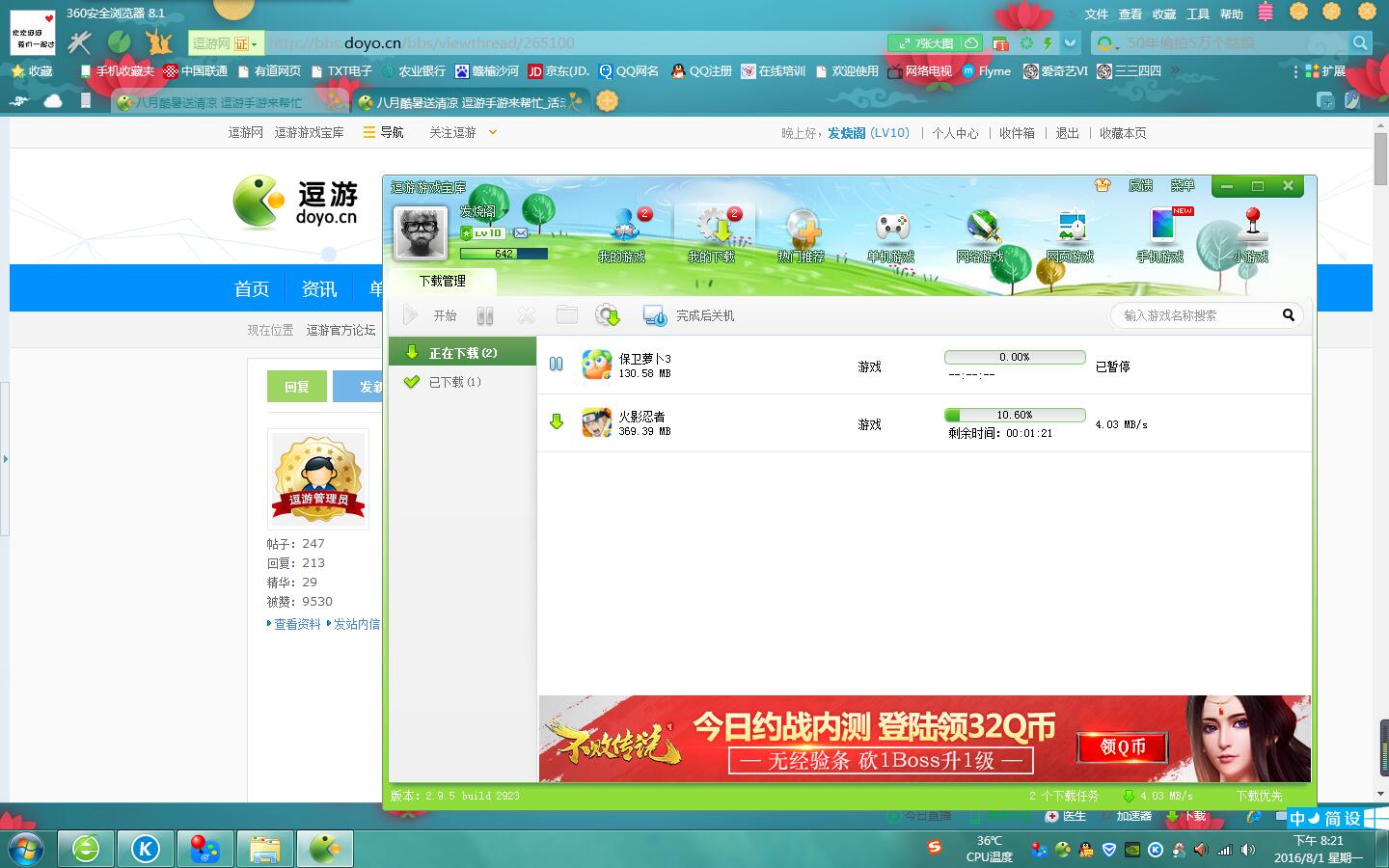Screen dimensions: 1389x868
Task: Click the NVIDIA tray icon
Action: point(1132,850)
